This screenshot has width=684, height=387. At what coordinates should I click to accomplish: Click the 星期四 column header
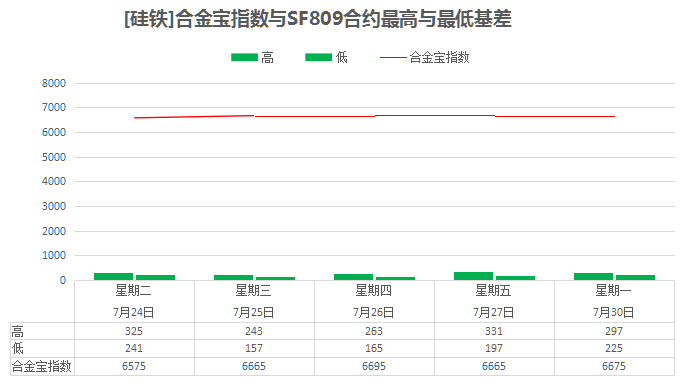click(373, 290)
